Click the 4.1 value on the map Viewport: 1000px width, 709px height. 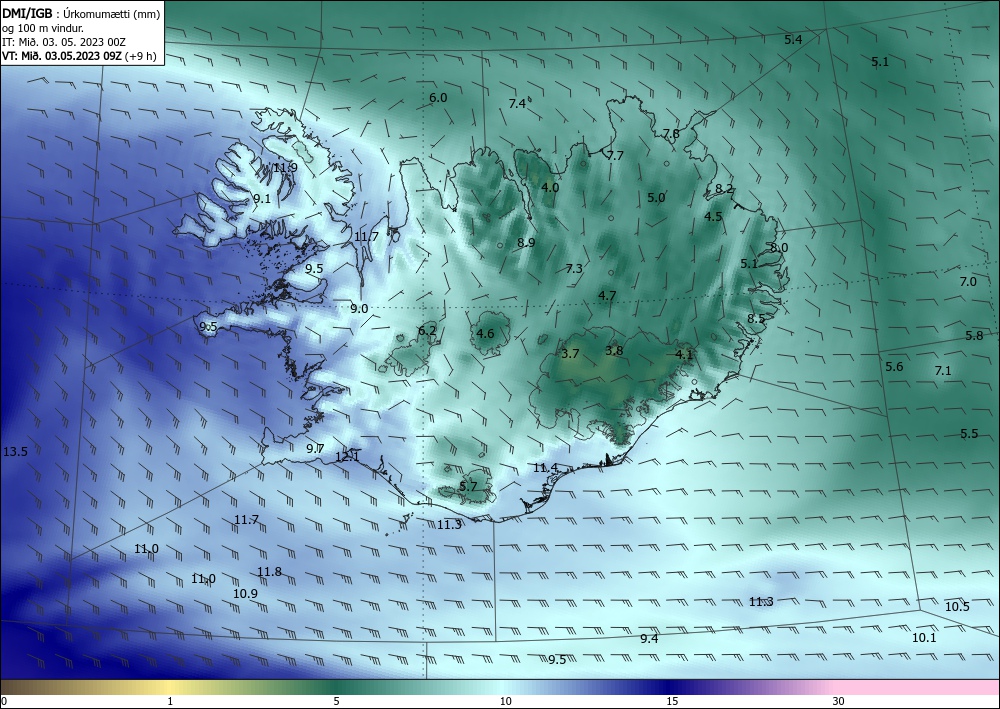point(684,354)
